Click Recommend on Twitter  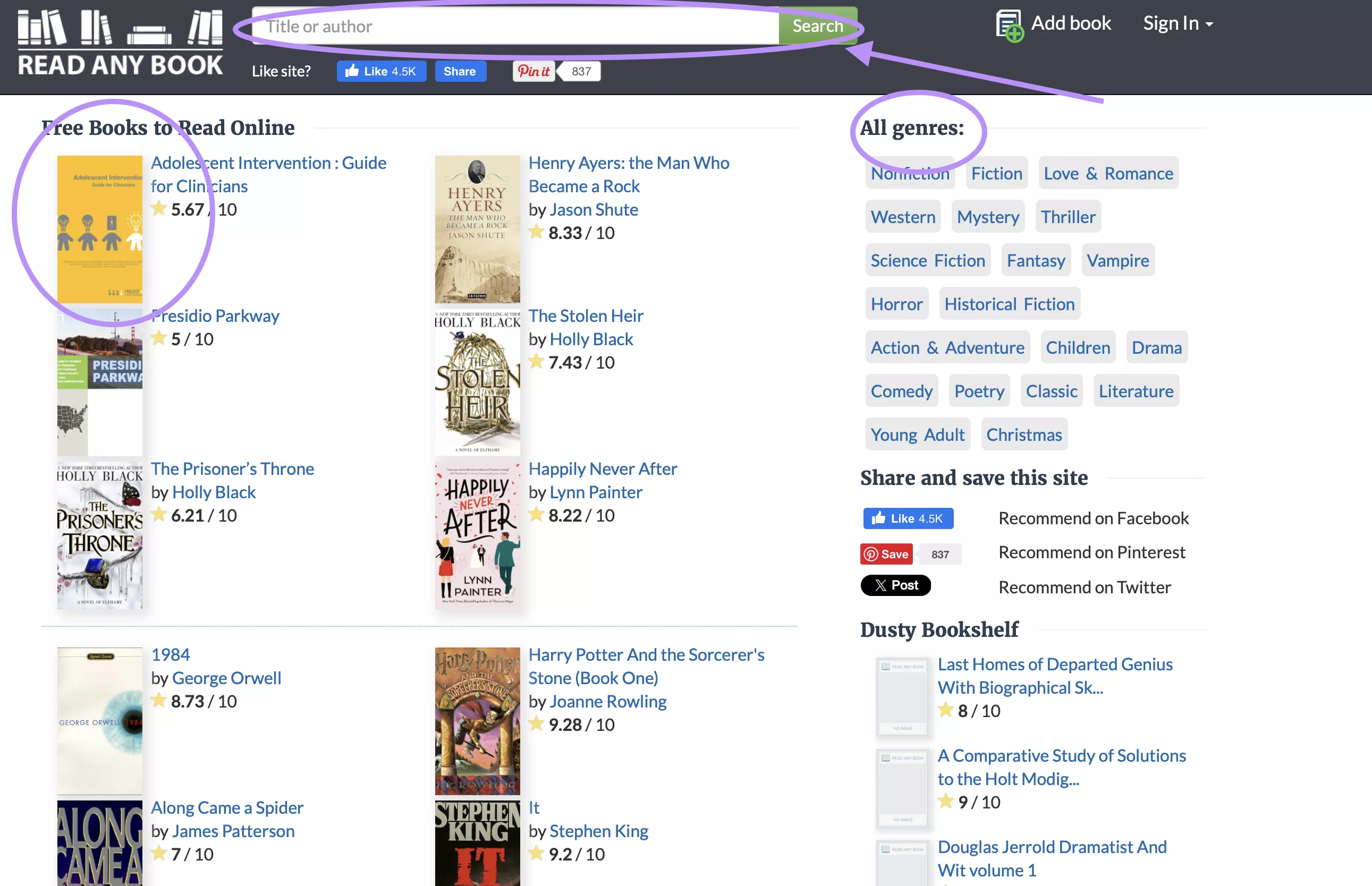(x=1084, y=587)
